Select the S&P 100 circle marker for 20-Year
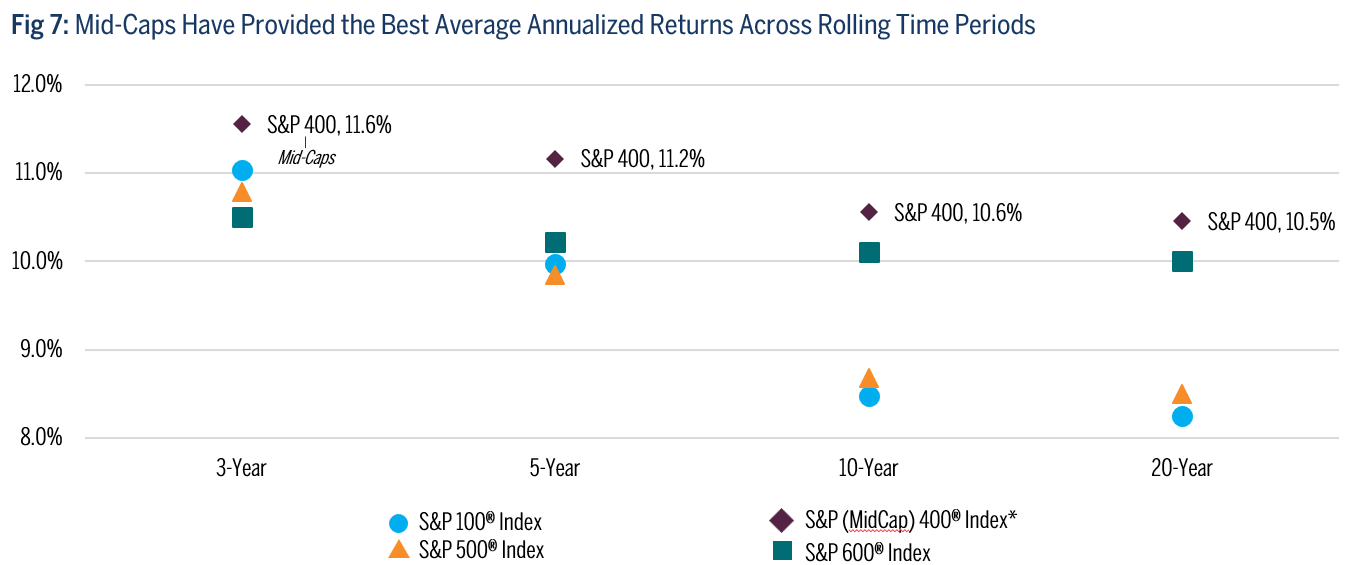This screenshot has width=1350, height=565. click(x=1182, y=416)
